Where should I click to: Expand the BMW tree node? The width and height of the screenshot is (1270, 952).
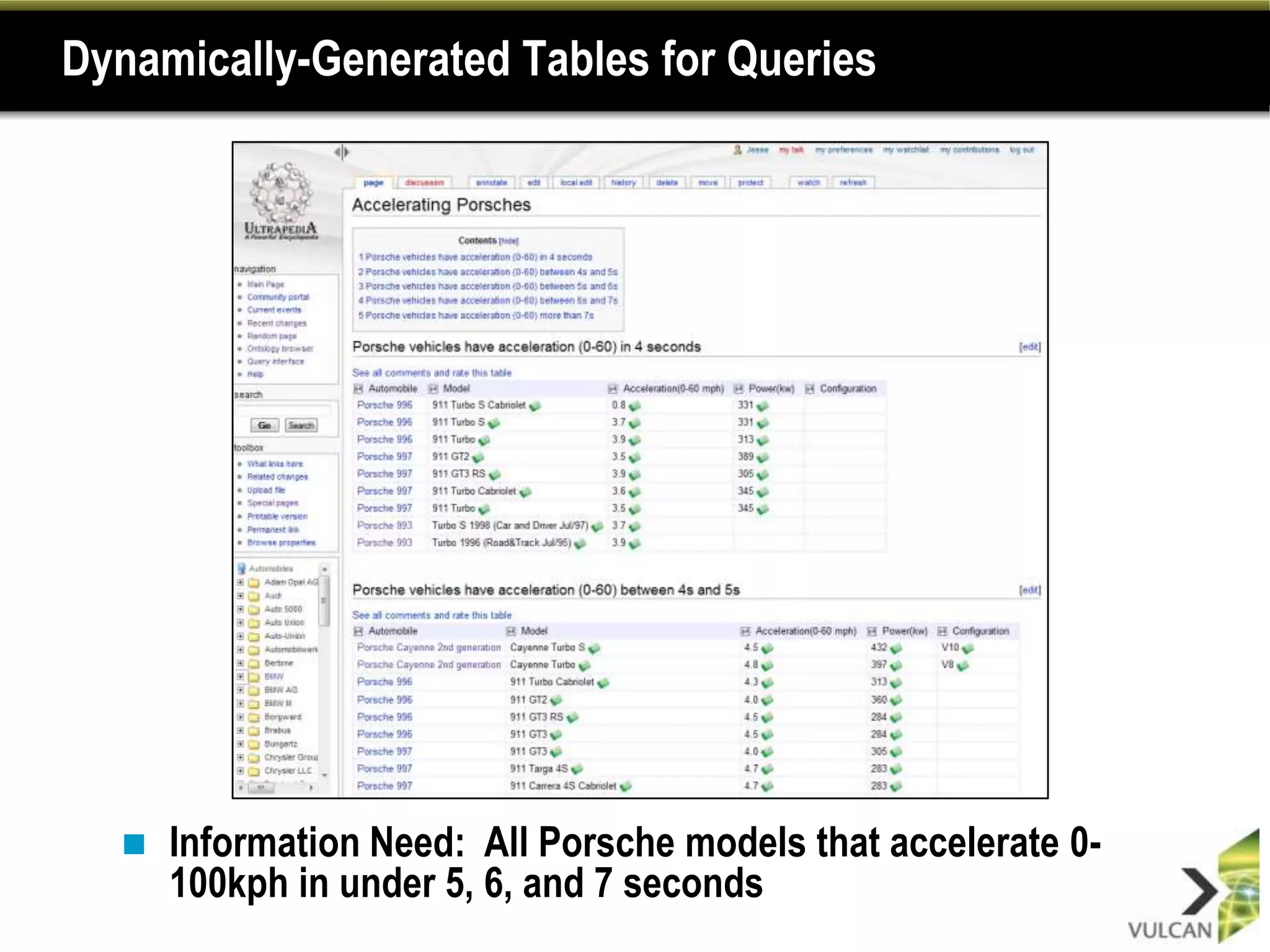240,676
